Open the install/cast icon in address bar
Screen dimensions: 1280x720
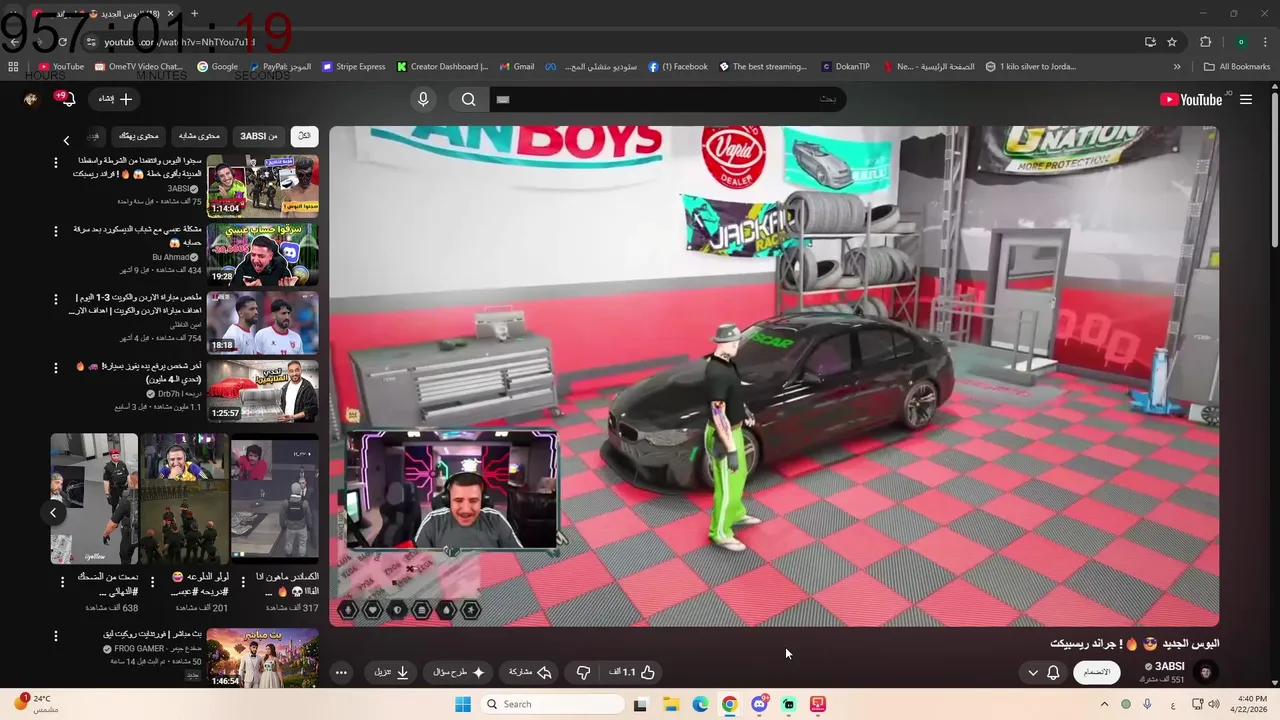(1150, 42)
